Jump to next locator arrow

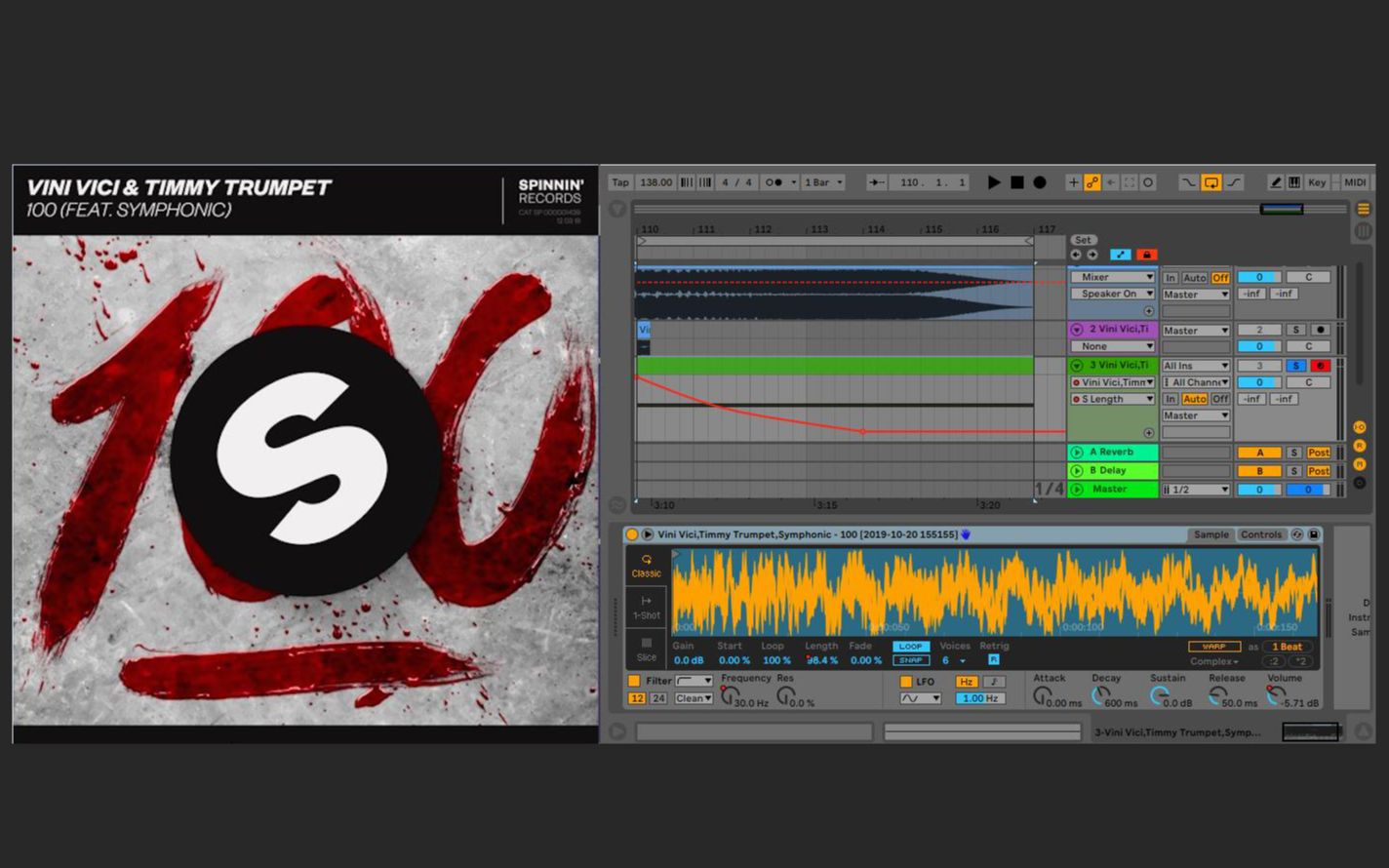[x=1091, y=255]
